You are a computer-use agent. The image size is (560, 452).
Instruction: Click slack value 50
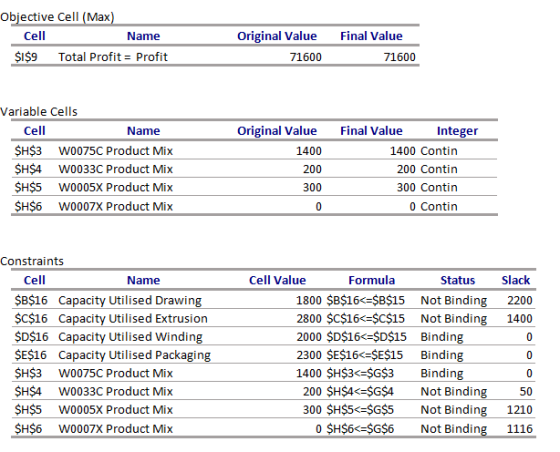pyautogui.click(x=526, y=391)
